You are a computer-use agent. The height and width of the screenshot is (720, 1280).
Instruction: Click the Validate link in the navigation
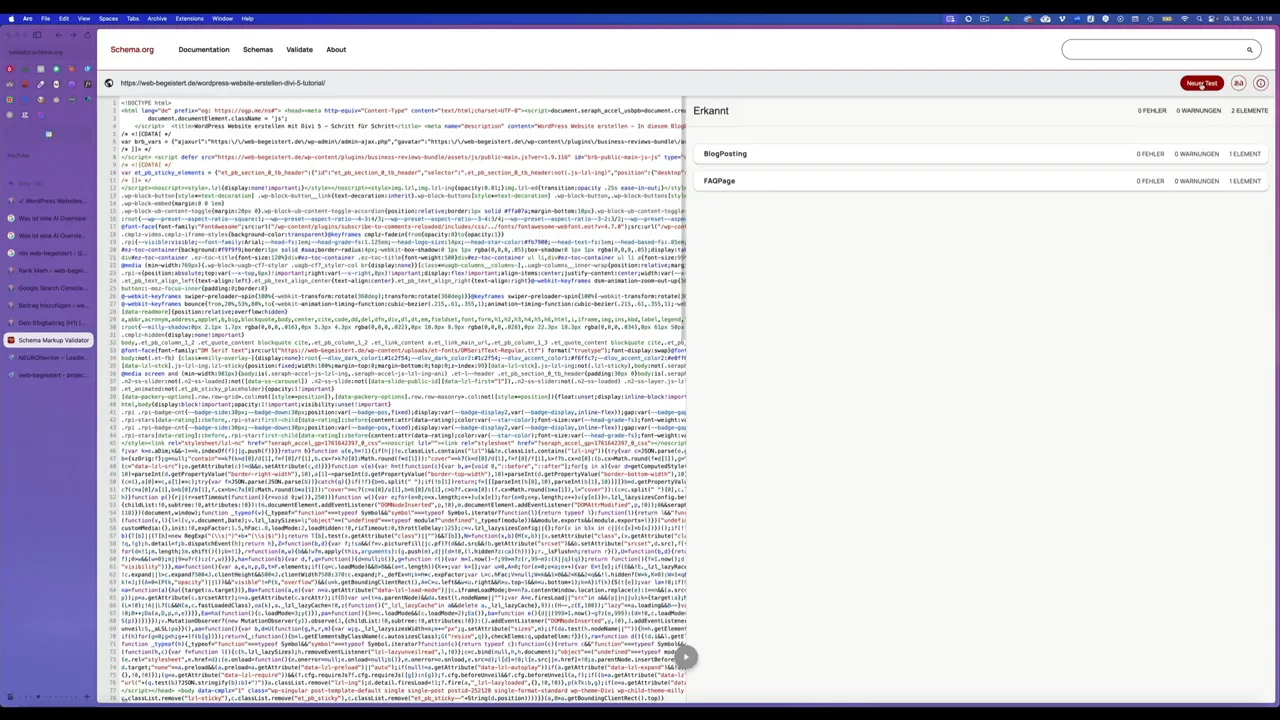pos(299,49)
